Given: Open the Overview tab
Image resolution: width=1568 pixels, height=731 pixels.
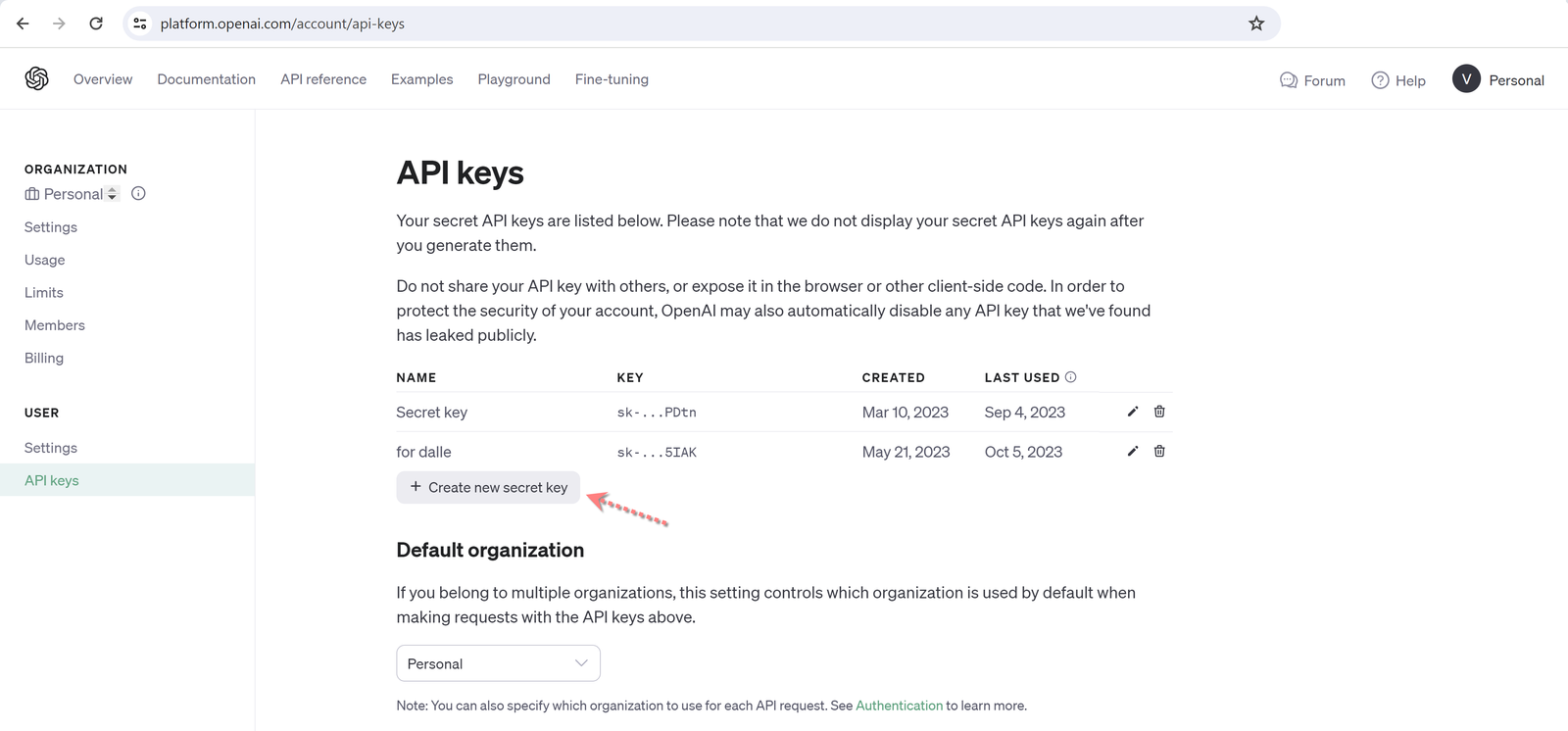Looking at the screenshot, I should click(x=103, y=79).
